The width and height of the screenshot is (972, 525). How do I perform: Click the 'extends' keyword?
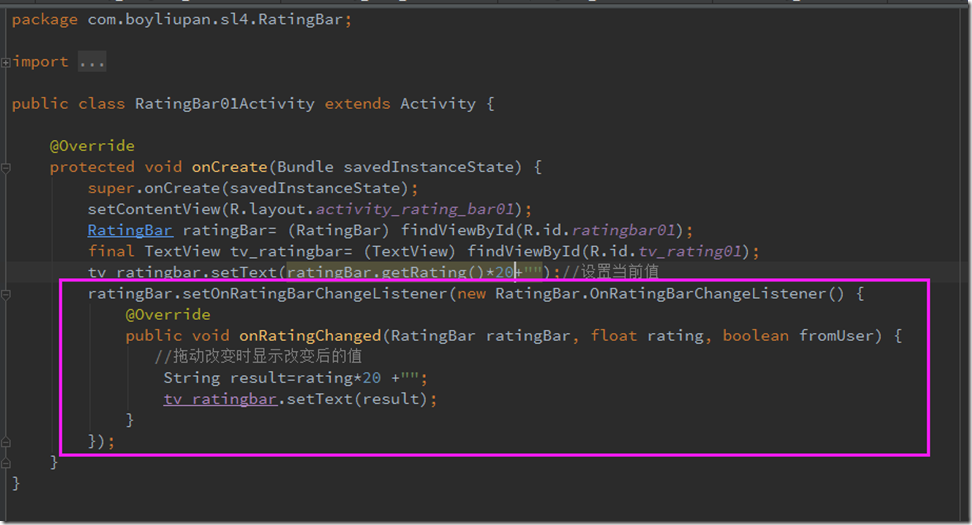(358, 104)
